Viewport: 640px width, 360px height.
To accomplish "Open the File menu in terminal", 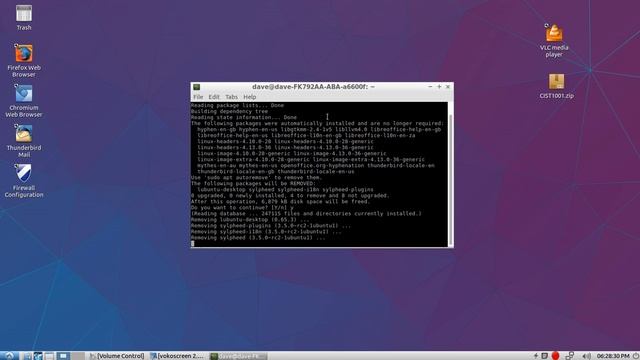I will 198,97.
